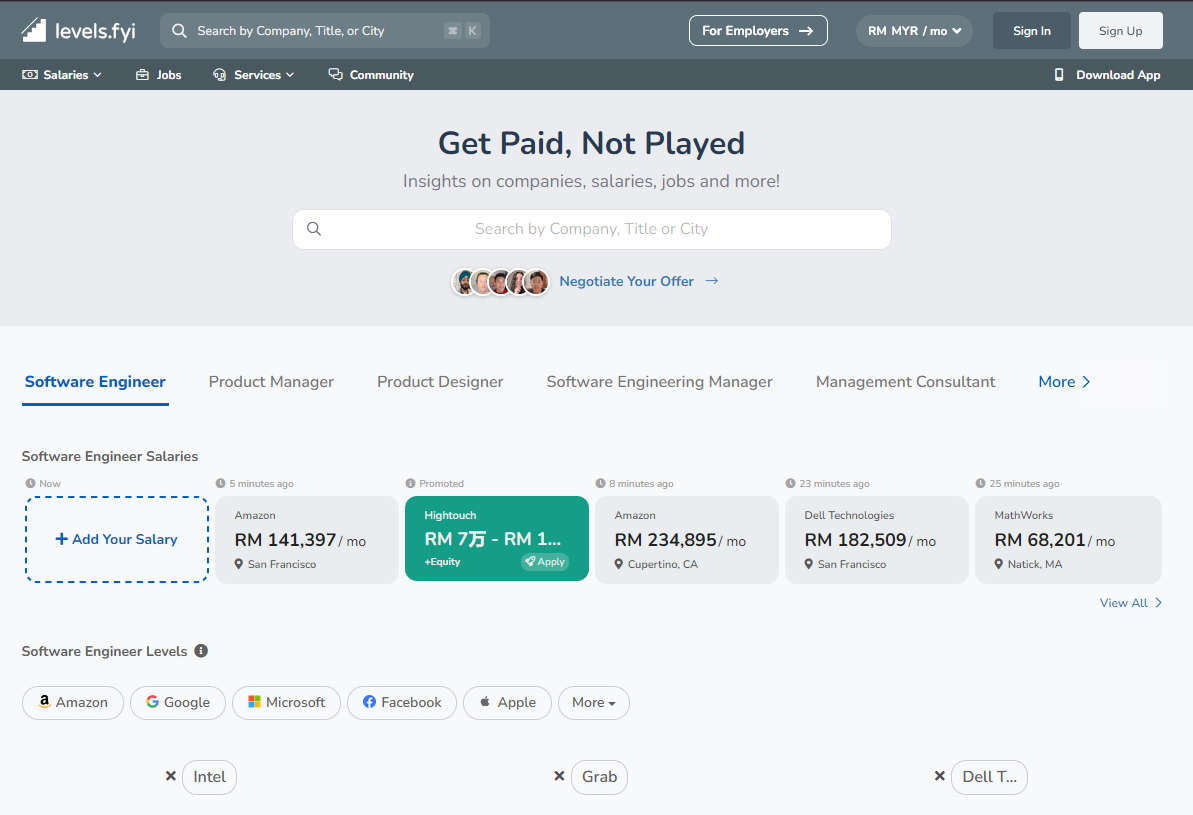
Task: Select the Grab company chip
Action: coord(600,776)
